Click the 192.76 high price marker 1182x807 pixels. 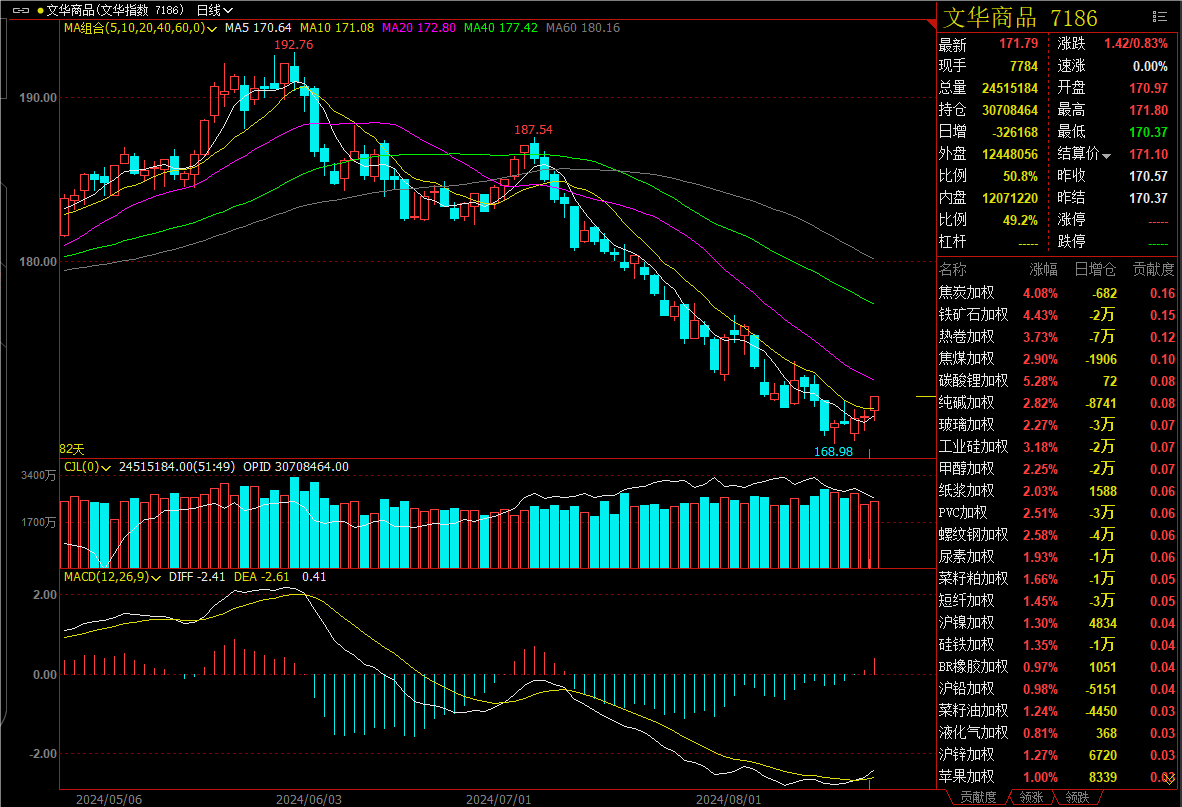[x=293, y=45]
